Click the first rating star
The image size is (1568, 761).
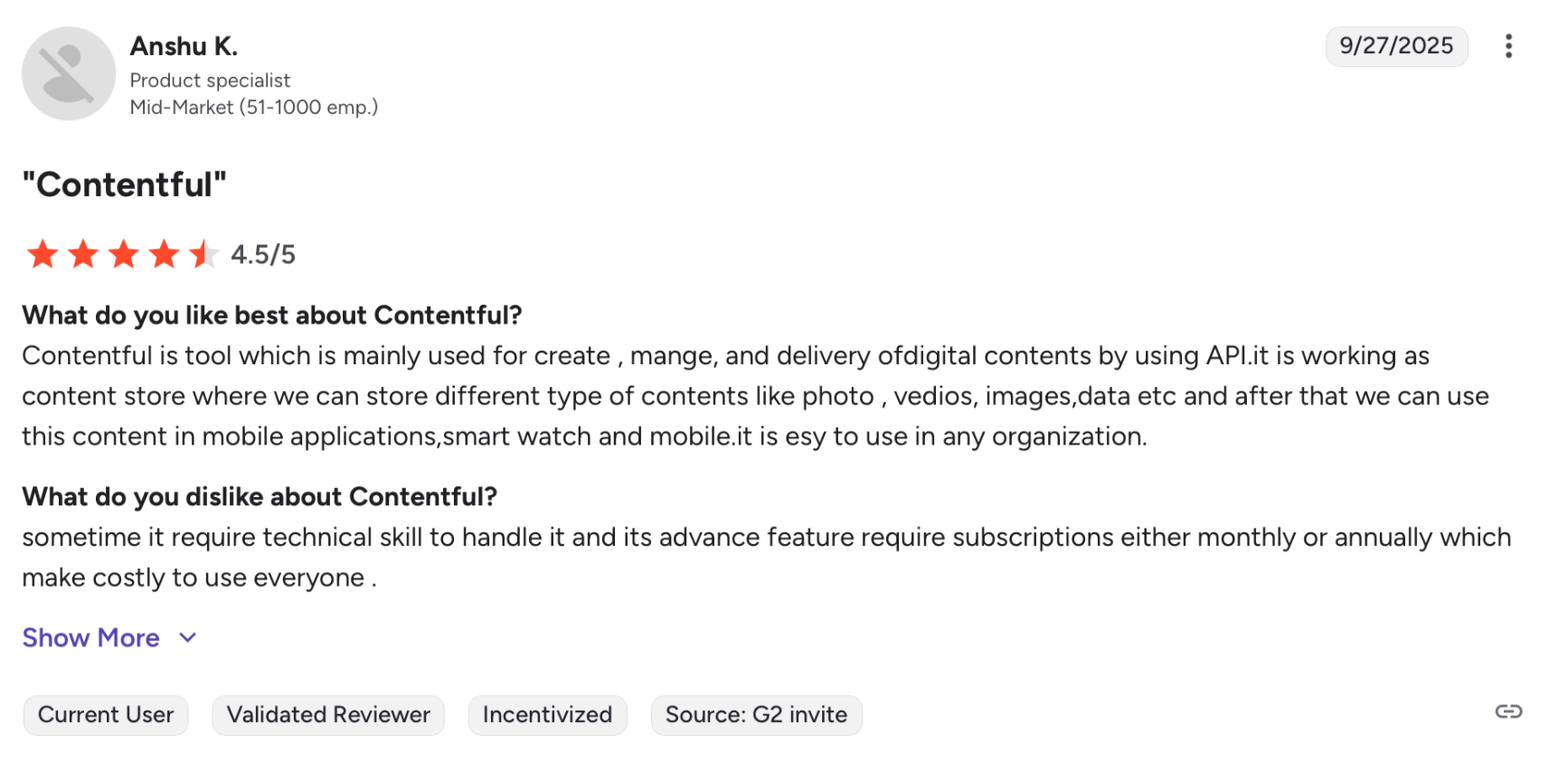[43, 255]
